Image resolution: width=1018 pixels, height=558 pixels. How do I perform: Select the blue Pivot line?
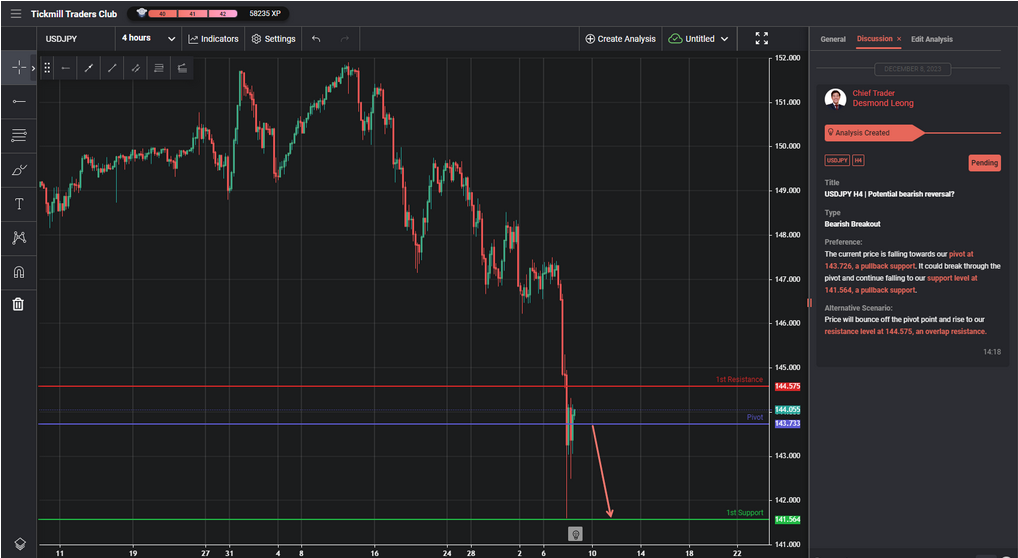click(403, 424)
